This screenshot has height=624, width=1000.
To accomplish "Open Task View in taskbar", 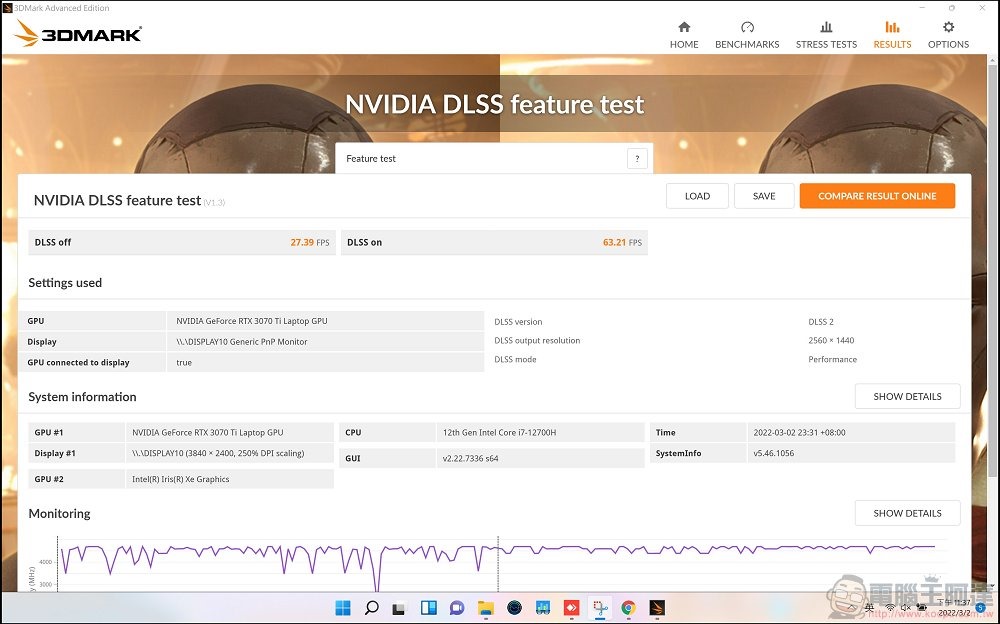I will [x=399, y=608].
